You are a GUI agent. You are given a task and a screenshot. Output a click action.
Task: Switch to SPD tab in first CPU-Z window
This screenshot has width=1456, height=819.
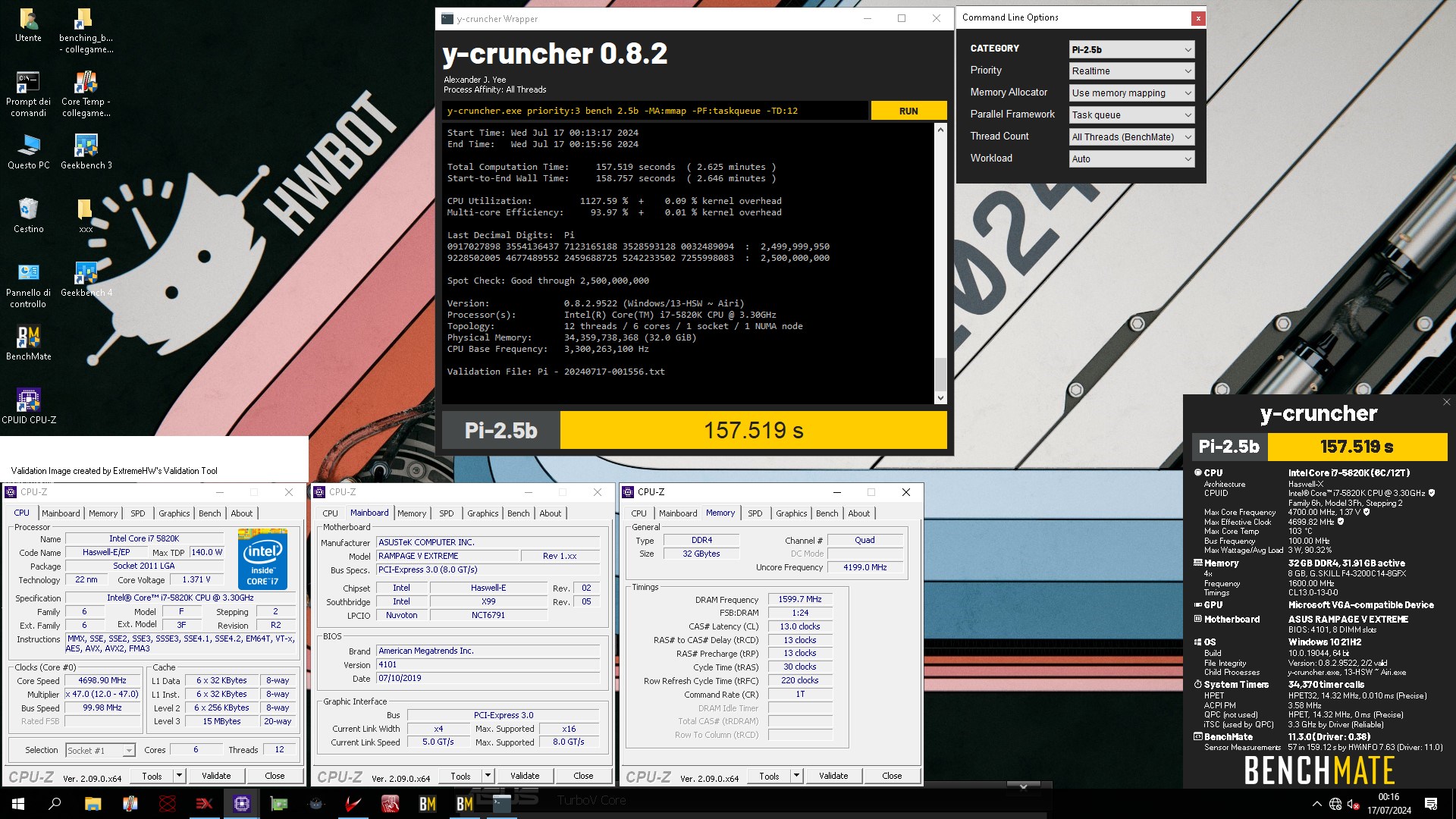tap(137, 513)
